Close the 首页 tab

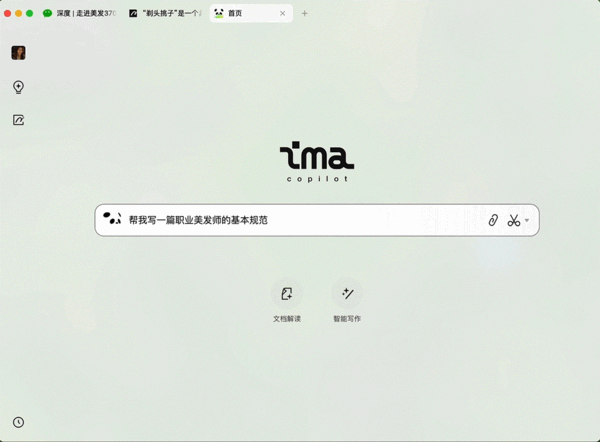(282, 13)
